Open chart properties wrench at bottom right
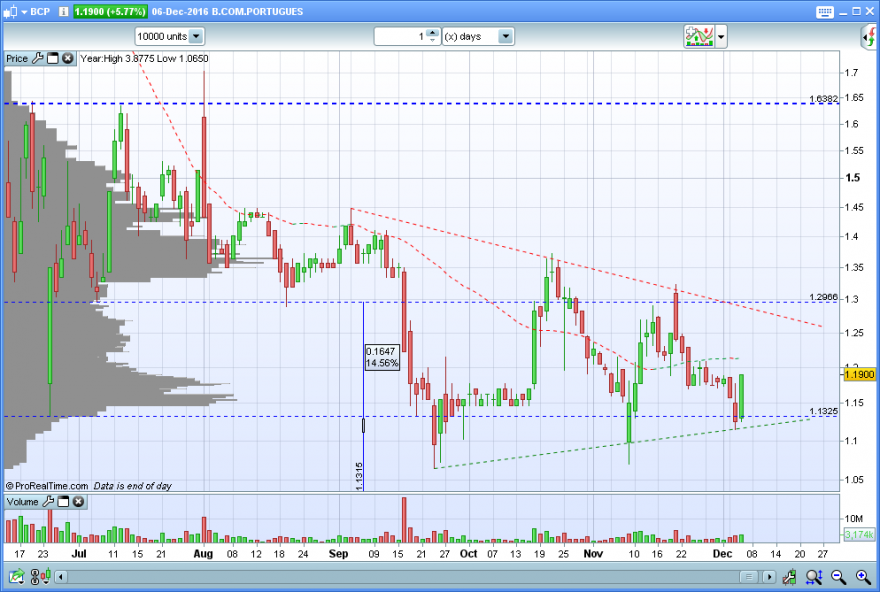The width and height of the screenshot is (880, 592). click(x=790, y=576)
